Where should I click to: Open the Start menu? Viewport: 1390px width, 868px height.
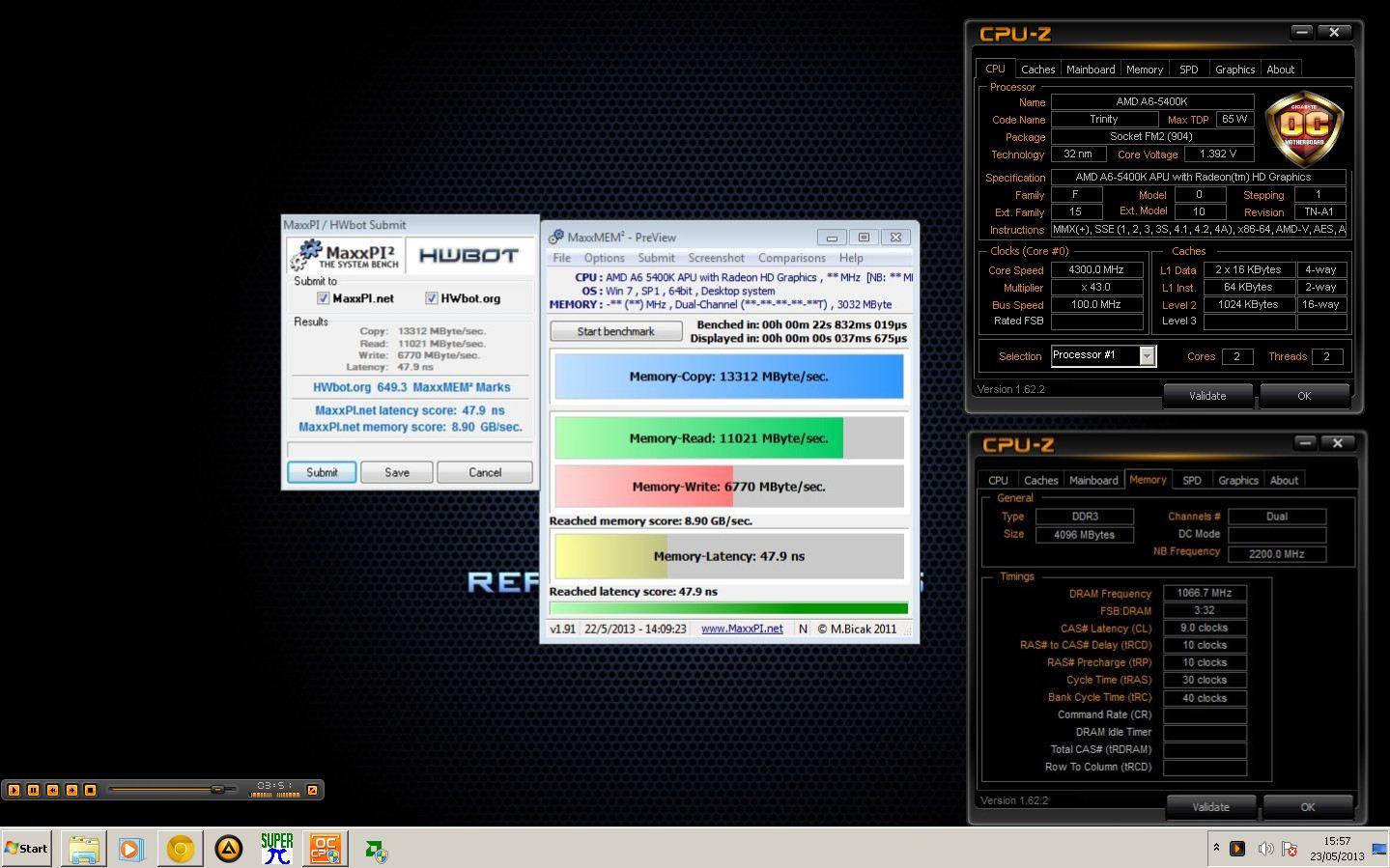point(26,849)
